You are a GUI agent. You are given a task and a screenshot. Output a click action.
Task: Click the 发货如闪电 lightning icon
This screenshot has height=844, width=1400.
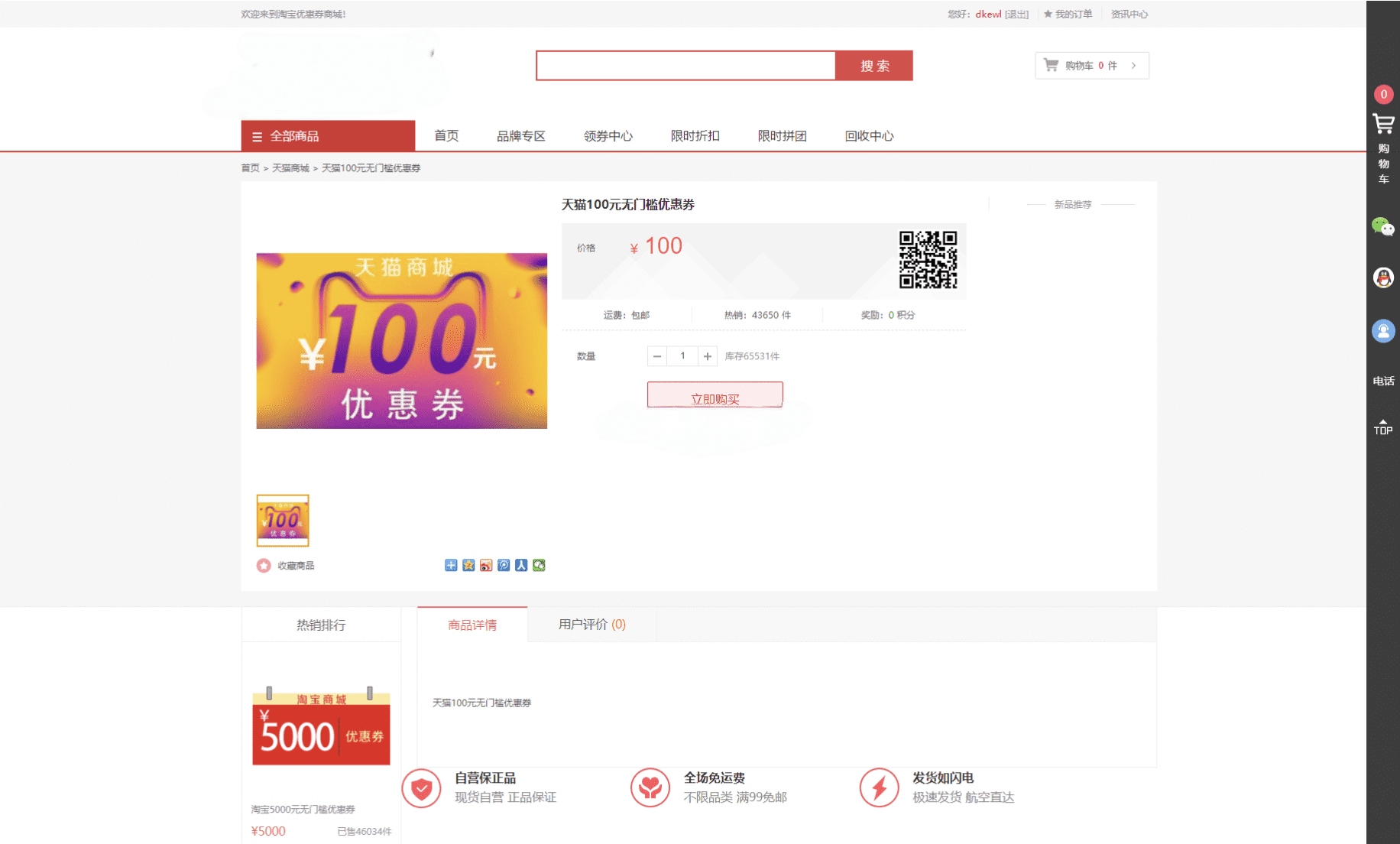879,788
